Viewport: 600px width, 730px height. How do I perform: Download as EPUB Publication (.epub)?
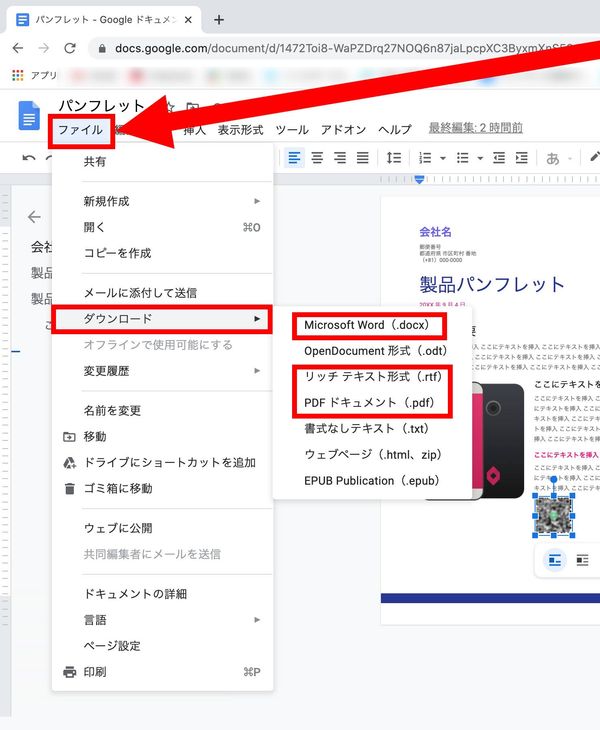click(x=372, y=481)
